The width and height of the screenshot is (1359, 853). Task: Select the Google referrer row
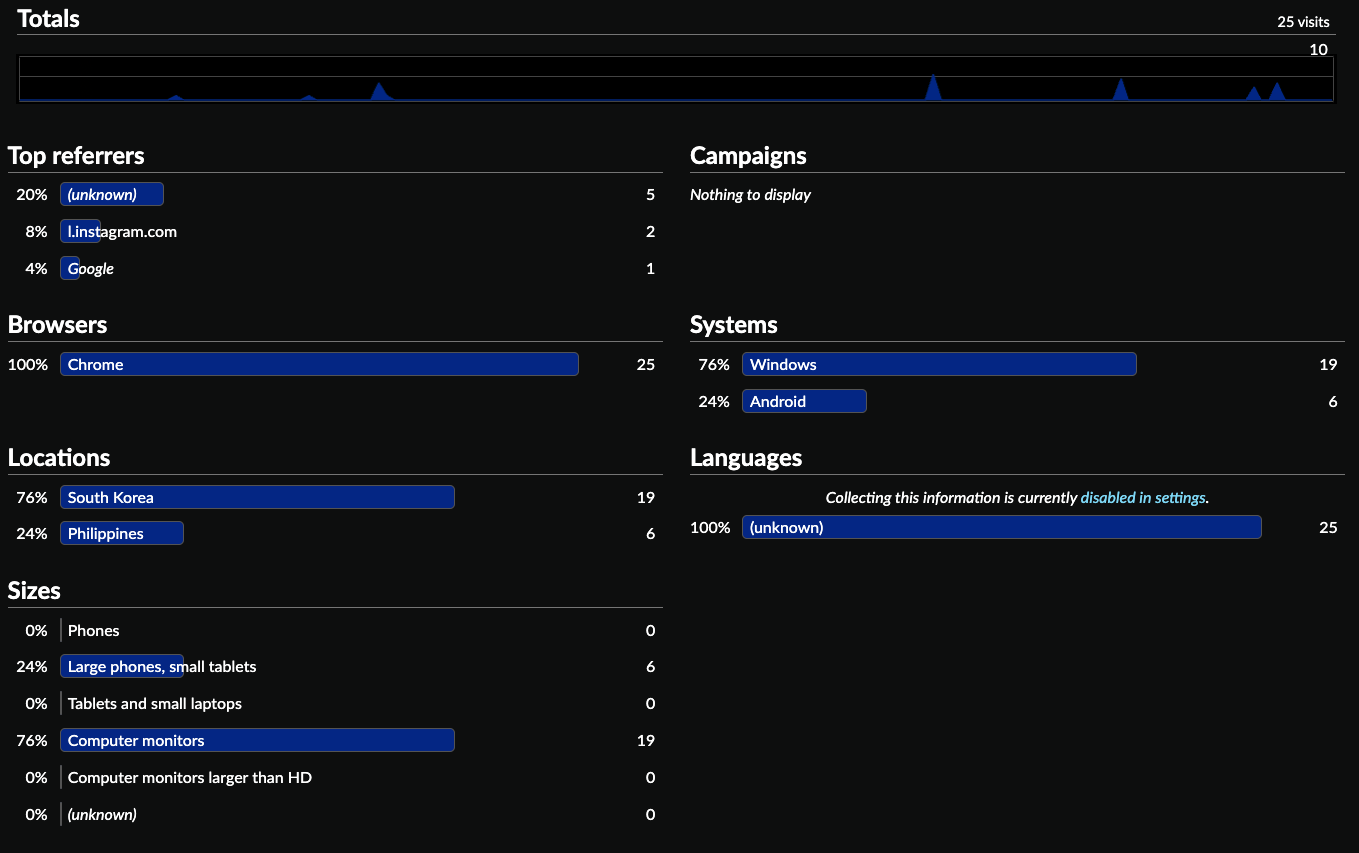pyautogui.click(x=90, y=268)
